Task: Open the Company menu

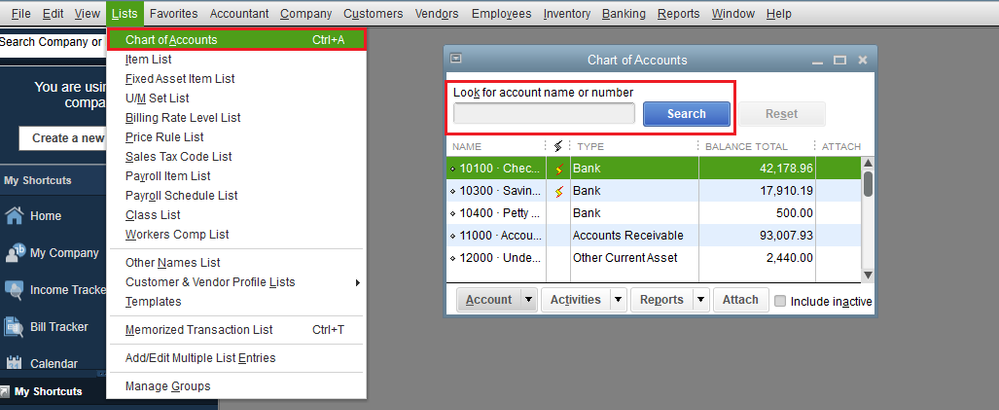Action: (306, 13)
